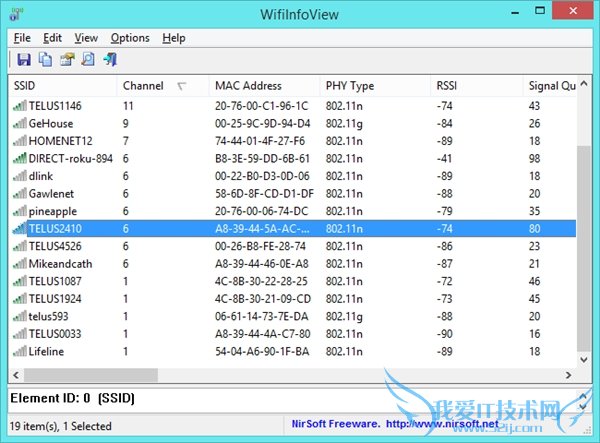The width and height of the screenshot is (600, 443).
Task: Sort by Channel column header
Action: (163, 86)
